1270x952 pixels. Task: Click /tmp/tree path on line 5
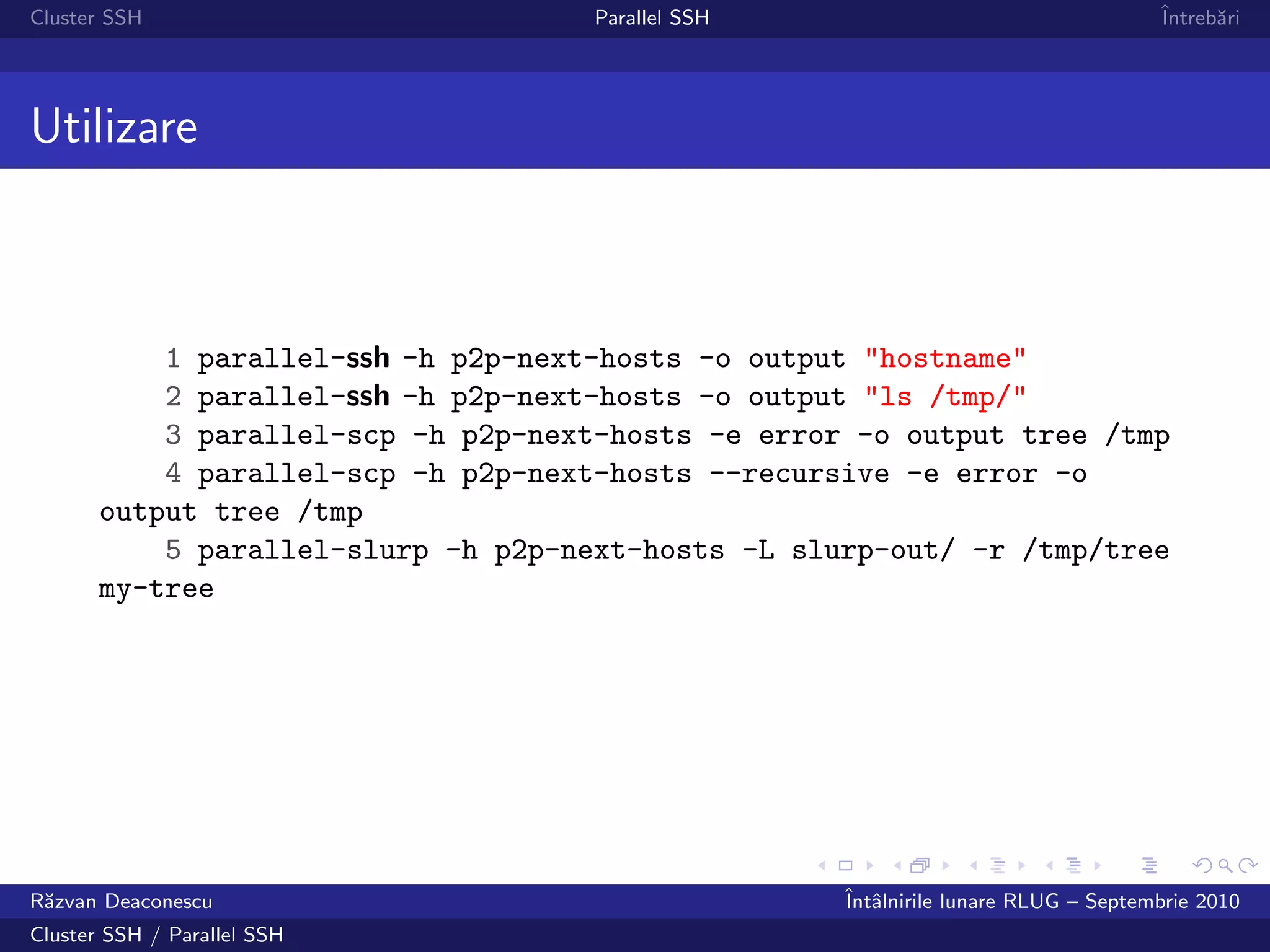click(1096, 550)
